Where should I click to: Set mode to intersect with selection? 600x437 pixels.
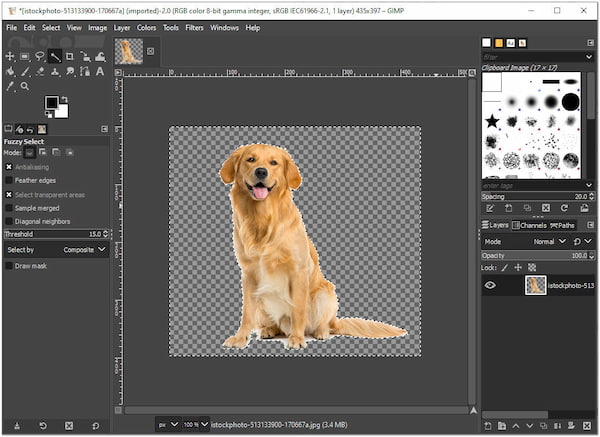[x=70, y=153]
